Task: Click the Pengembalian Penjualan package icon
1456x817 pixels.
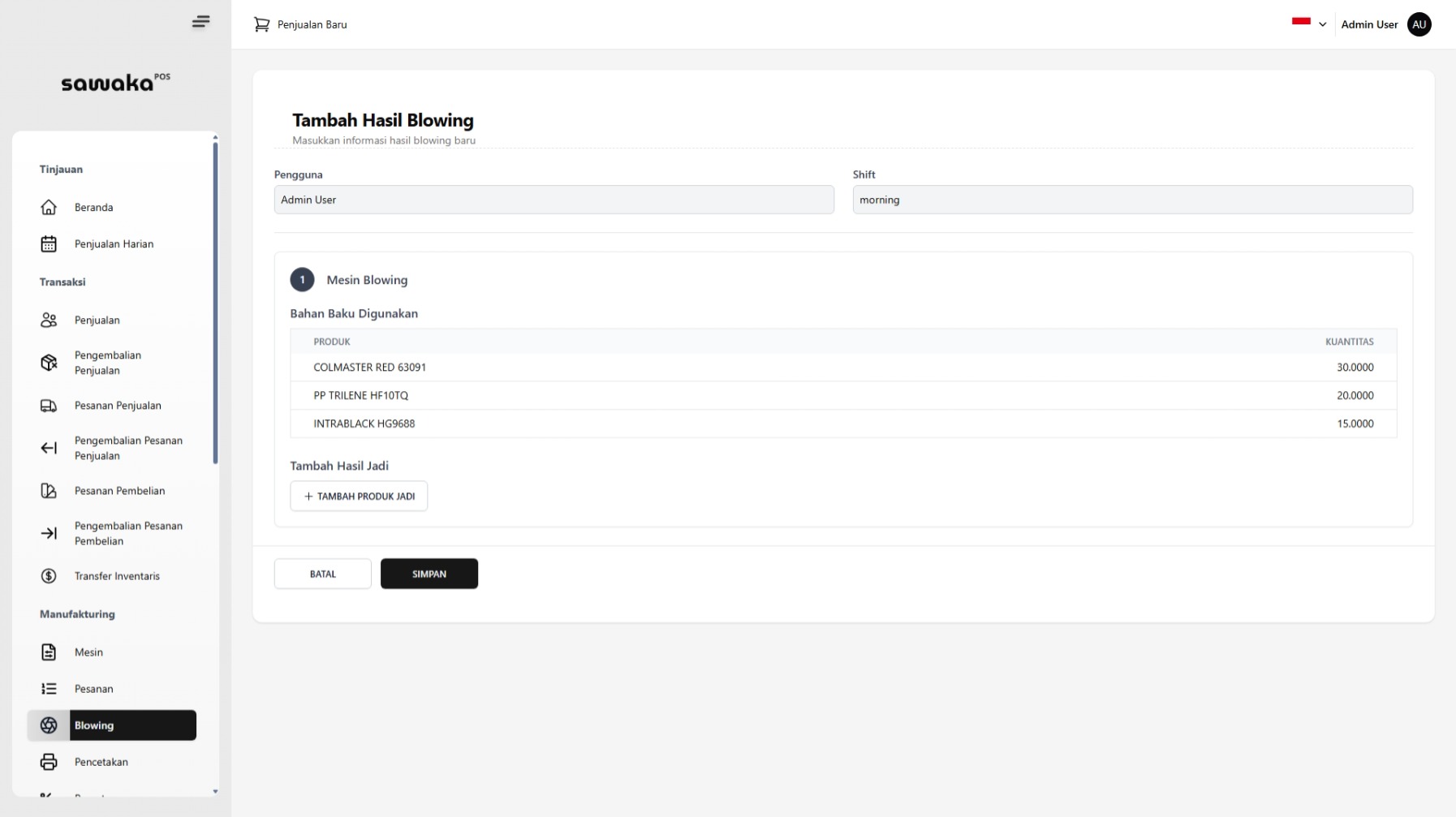Action: tap(50, 363)
